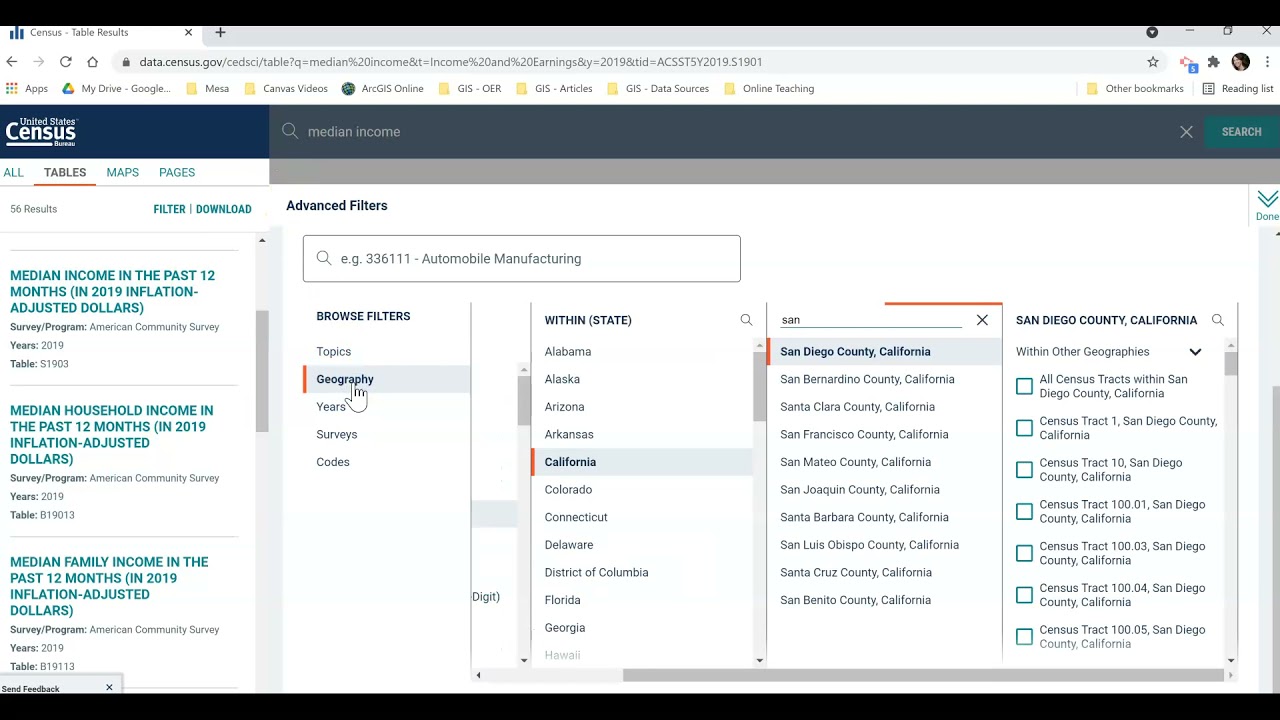Click the search icon in Within (State) header

click(746, 320)
